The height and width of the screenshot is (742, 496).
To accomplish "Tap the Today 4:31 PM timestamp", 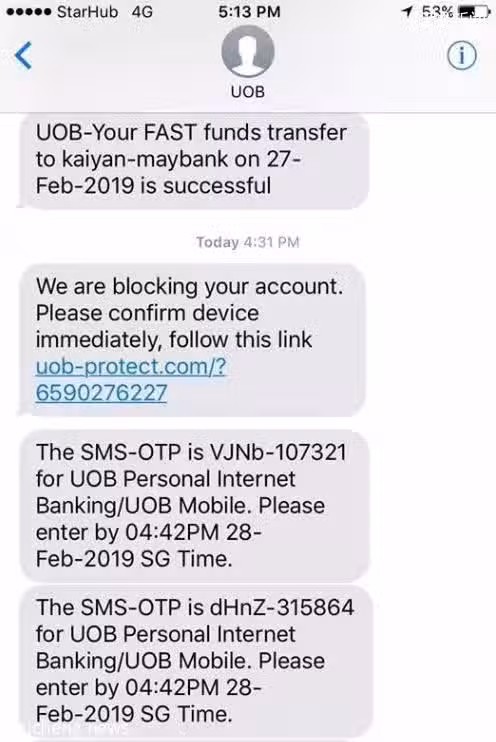I will [248, 242].
